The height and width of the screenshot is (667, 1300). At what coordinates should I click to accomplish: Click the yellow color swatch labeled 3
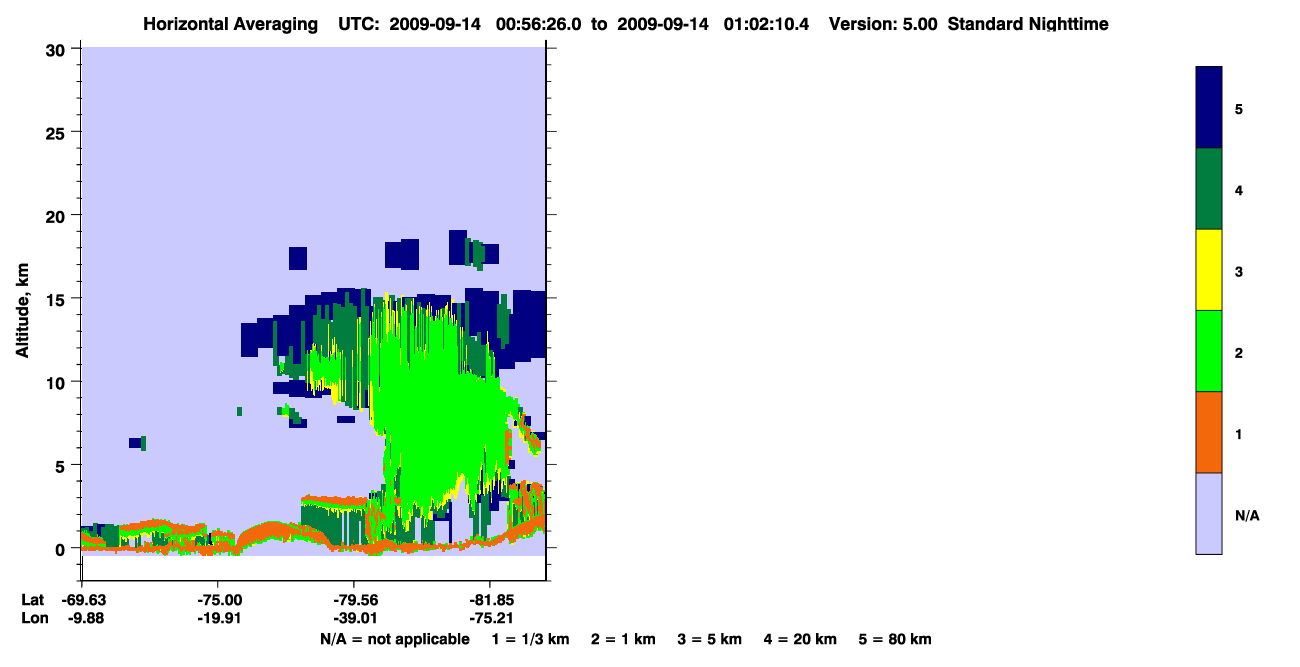1208,270
